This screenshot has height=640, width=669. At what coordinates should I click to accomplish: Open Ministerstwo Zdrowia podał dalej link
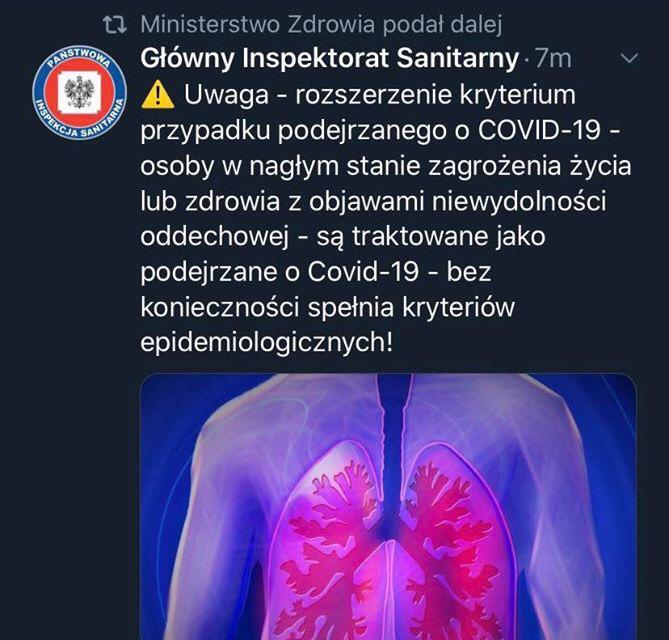[321, 24]
